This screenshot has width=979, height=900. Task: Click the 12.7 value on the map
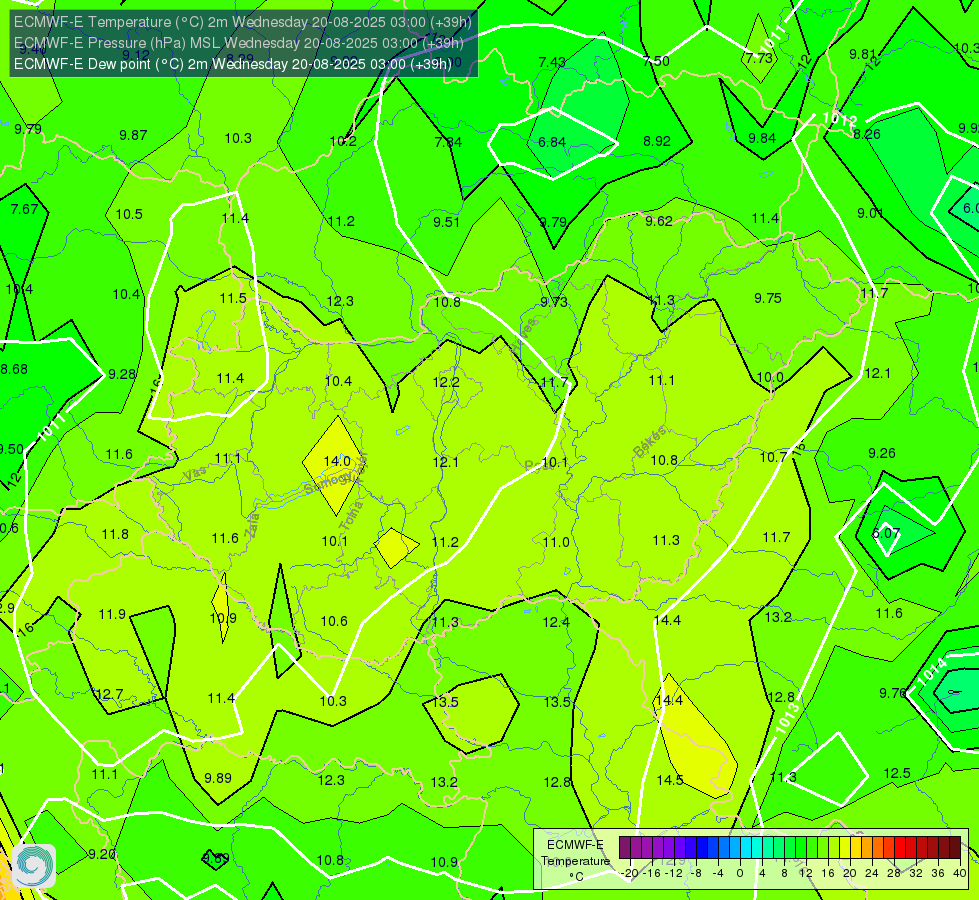110,695
